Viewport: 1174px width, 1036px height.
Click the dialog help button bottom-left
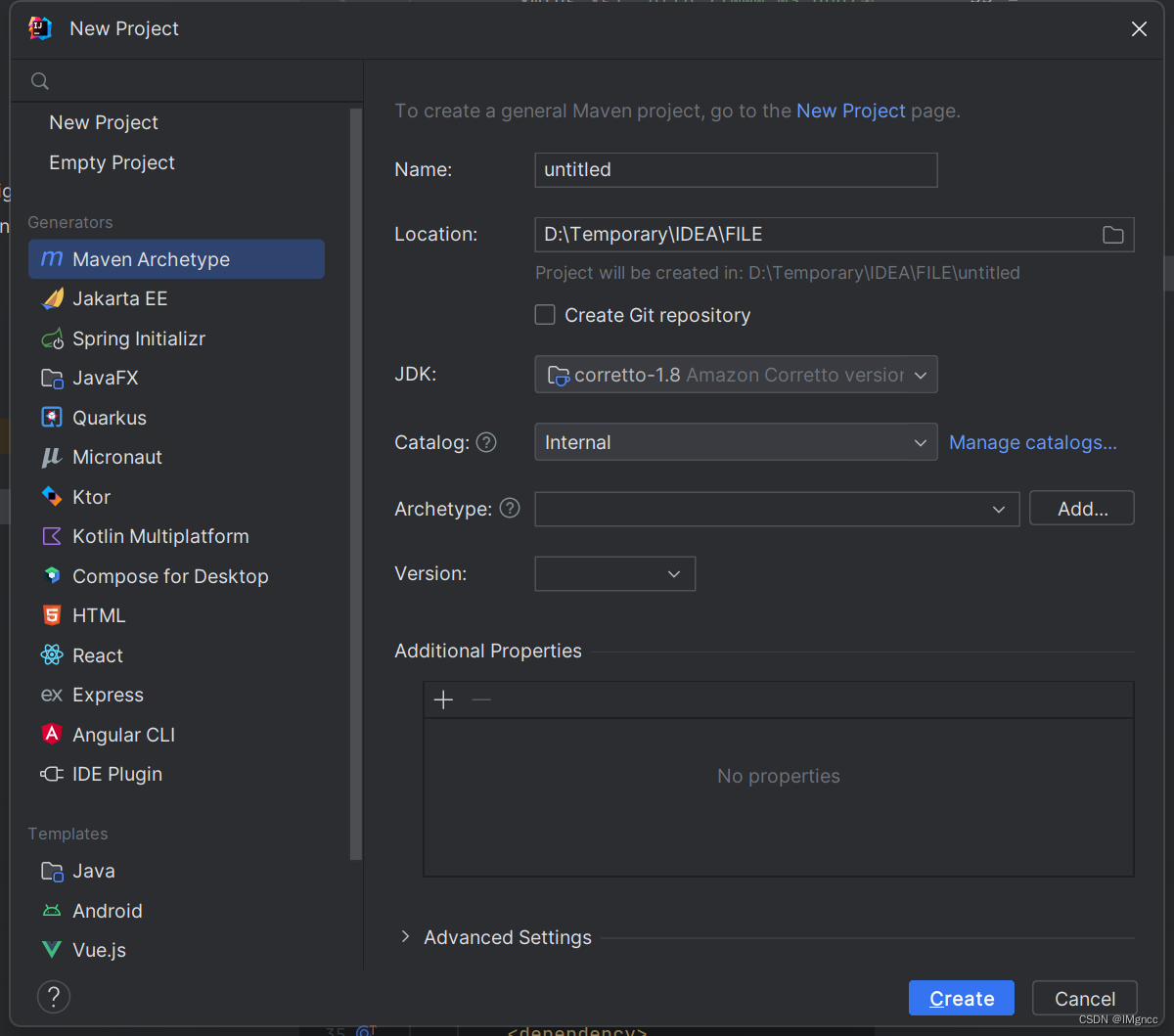click(x=53, y=997)
